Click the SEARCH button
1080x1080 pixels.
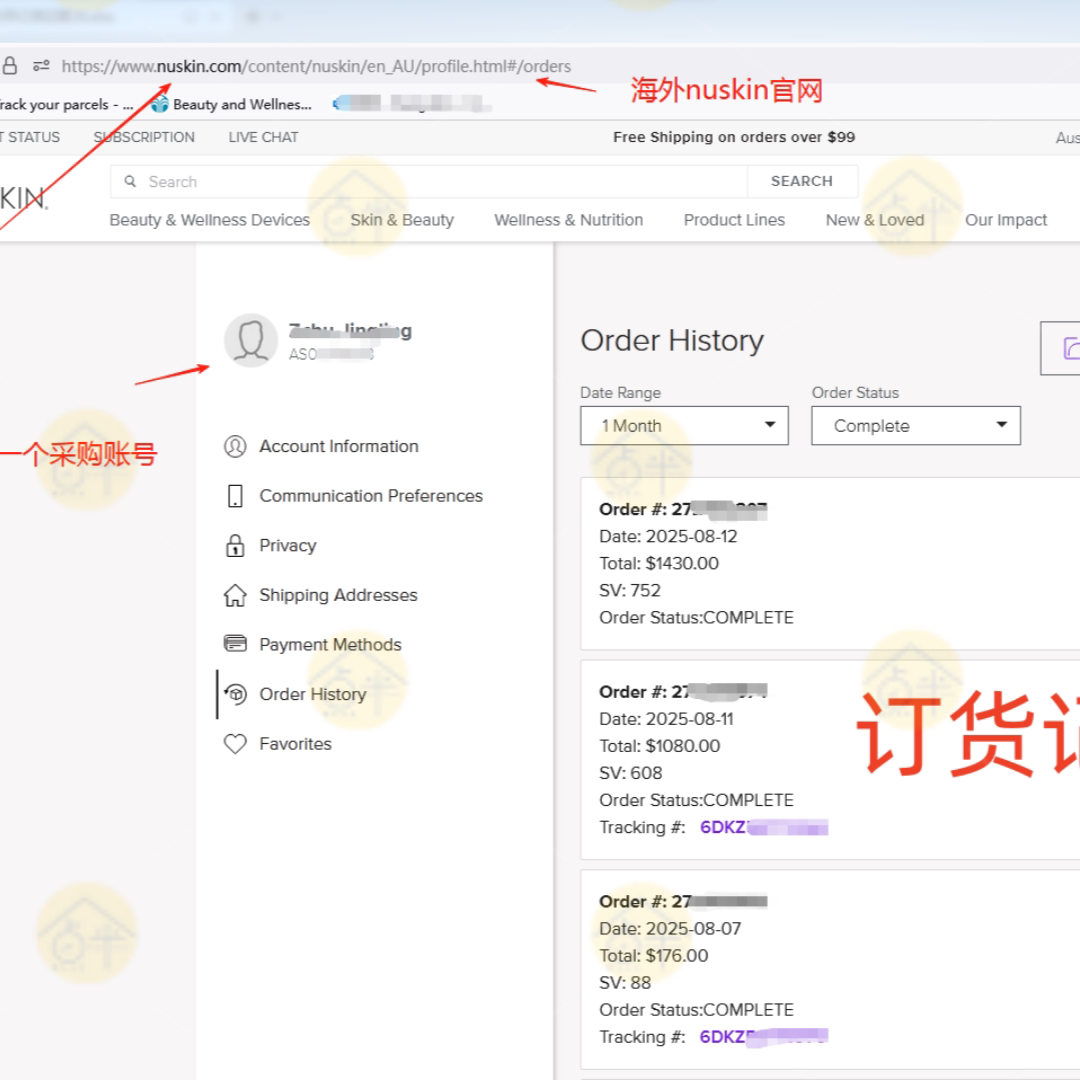802,181
